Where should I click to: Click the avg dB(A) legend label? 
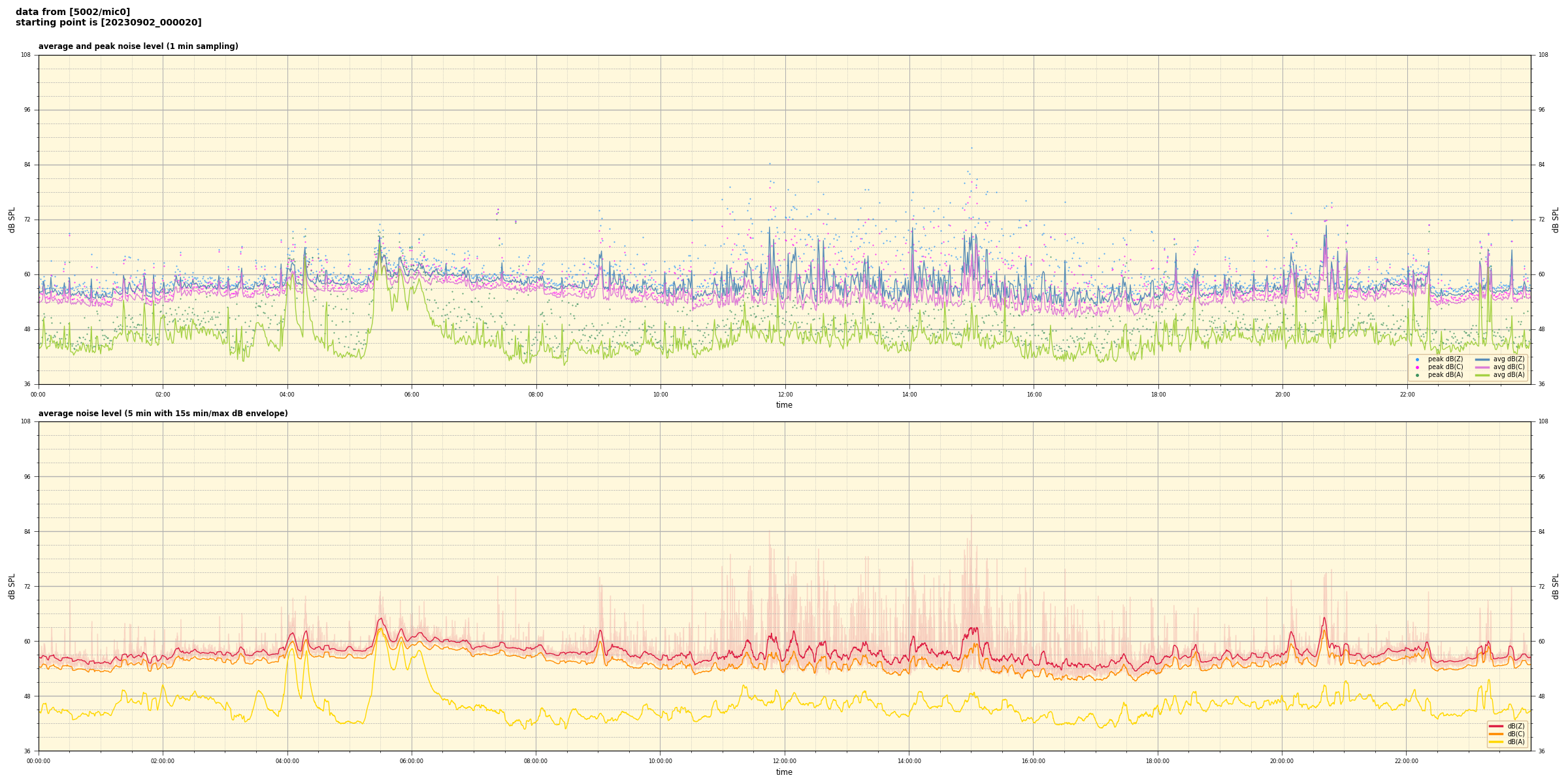point(1509,375)
